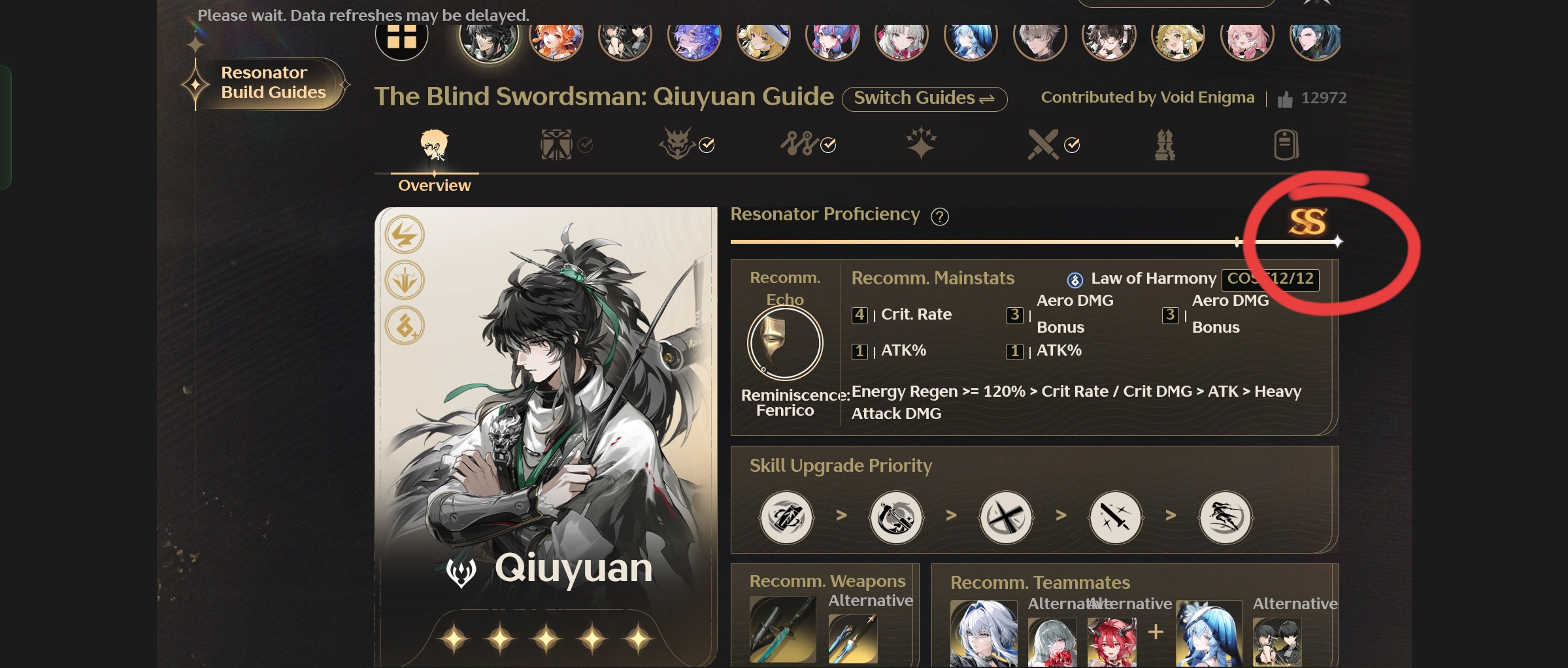Open the grid view of all resonators
The image size is (1568, 668).
click(401, 37)
